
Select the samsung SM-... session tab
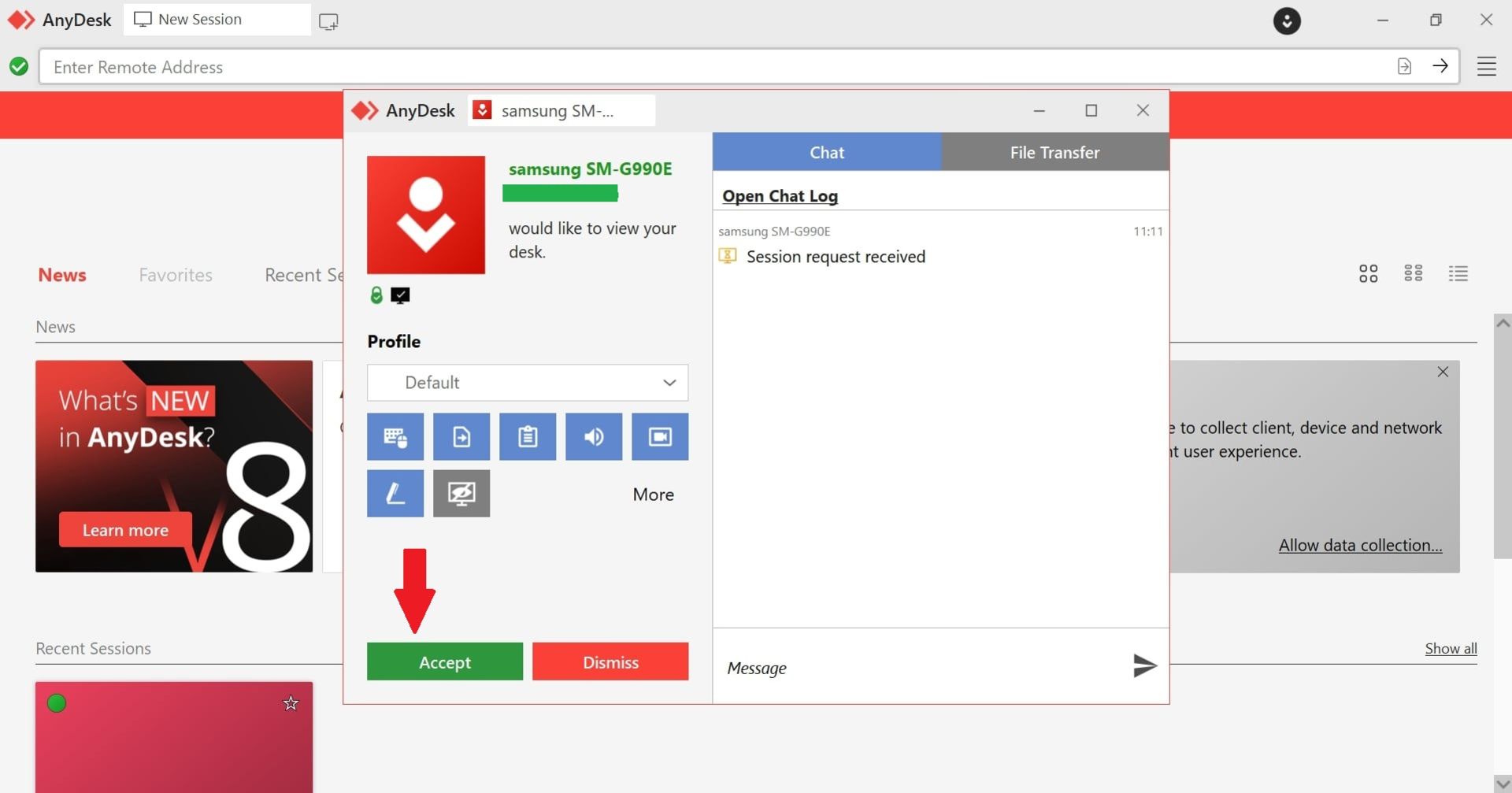click(x=561, y=111)
